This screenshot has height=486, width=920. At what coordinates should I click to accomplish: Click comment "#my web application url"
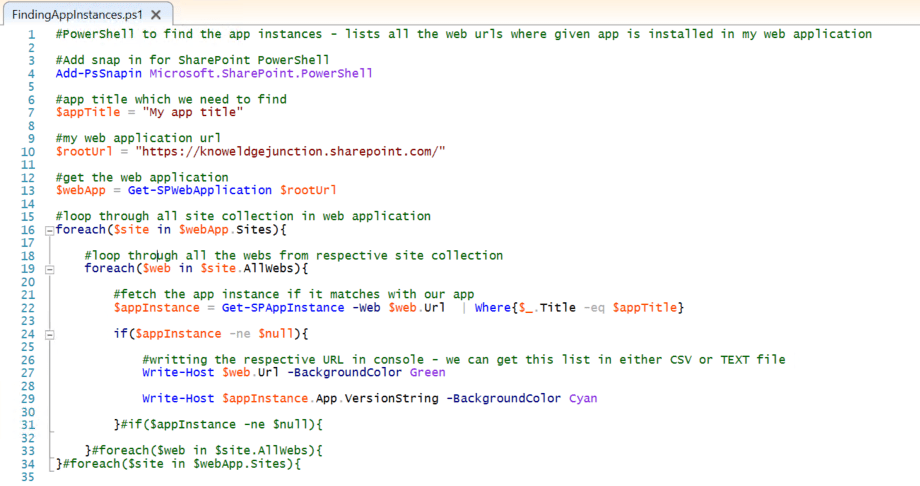(x=138, y=138)
